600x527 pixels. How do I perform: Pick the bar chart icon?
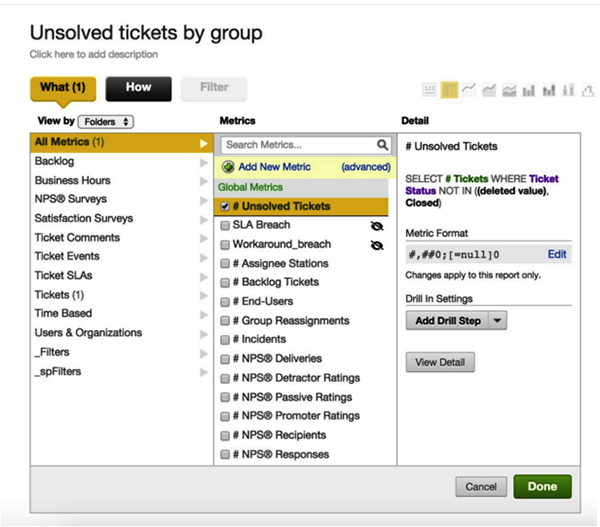pyautogui.click(x=529, y=91)
